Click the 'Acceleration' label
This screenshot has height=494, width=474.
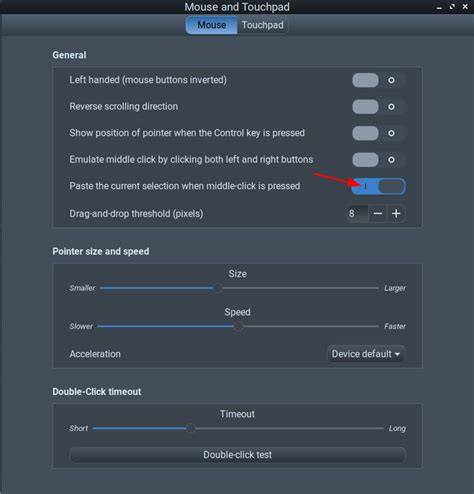95,354
